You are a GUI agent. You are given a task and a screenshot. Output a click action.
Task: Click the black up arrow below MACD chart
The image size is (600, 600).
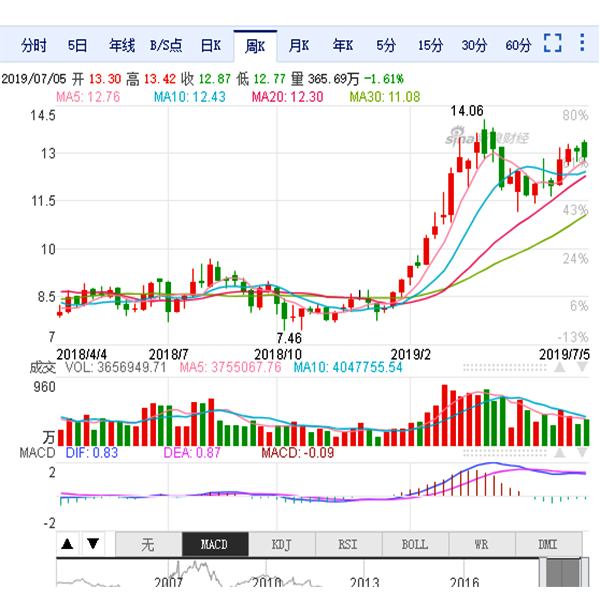(67, 544)
